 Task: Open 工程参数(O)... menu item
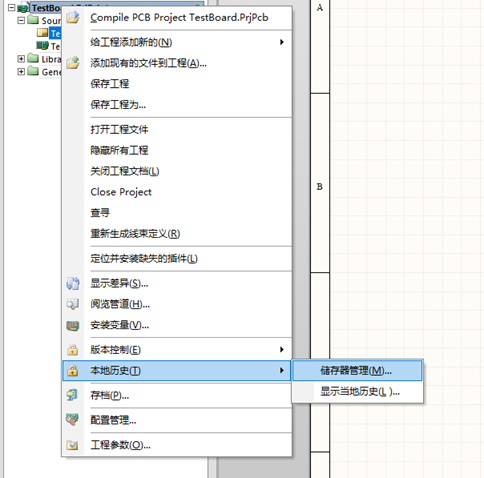coord(177,445)
